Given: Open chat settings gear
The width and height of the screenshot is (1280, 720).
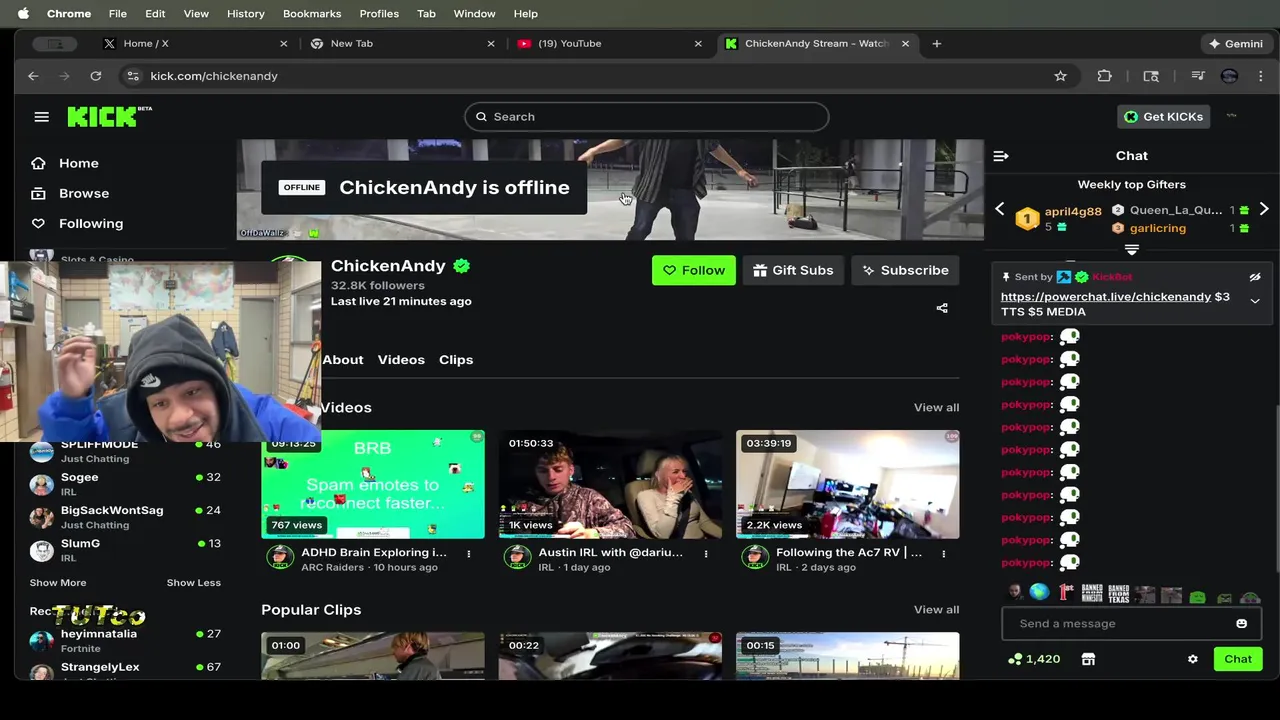Looking at the screenshot, I should click(x=1192, y=659).
